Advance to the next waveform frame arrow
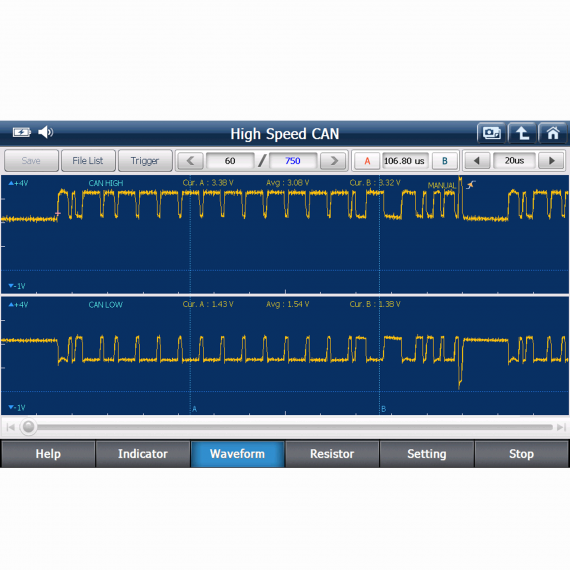 tap(333, 161)
